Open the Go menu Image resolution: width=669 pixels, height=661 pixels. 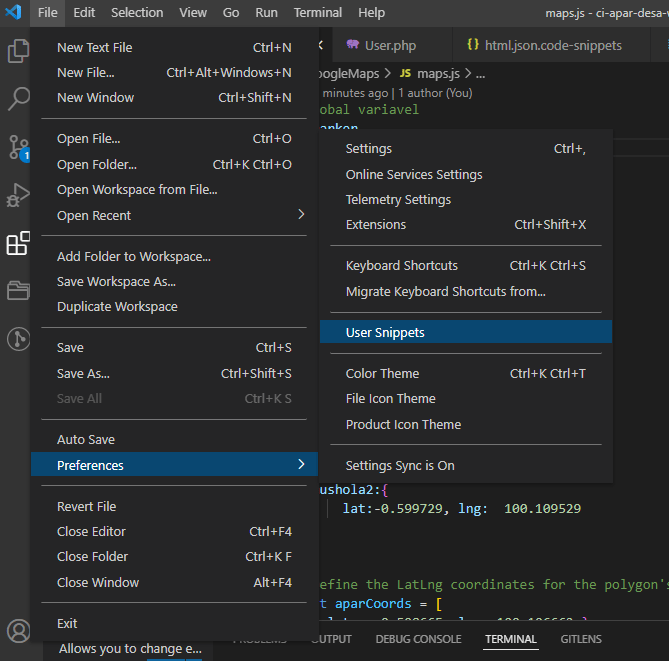[231, 13]
